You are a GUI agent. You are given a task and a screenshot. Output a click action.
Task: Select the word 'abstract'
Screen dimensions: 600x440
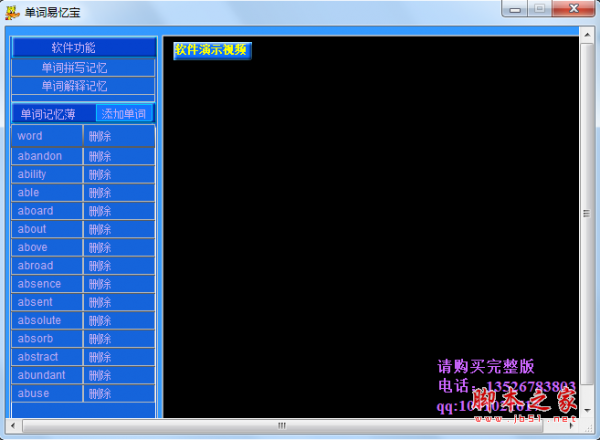click(47, 357)
